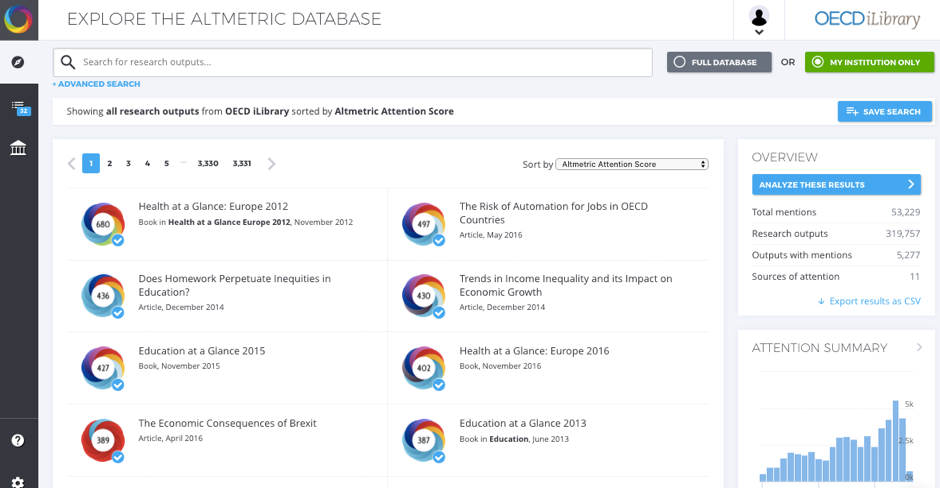Go to results page 3,330
940x488 pixels.
click(x=208, y=163)
